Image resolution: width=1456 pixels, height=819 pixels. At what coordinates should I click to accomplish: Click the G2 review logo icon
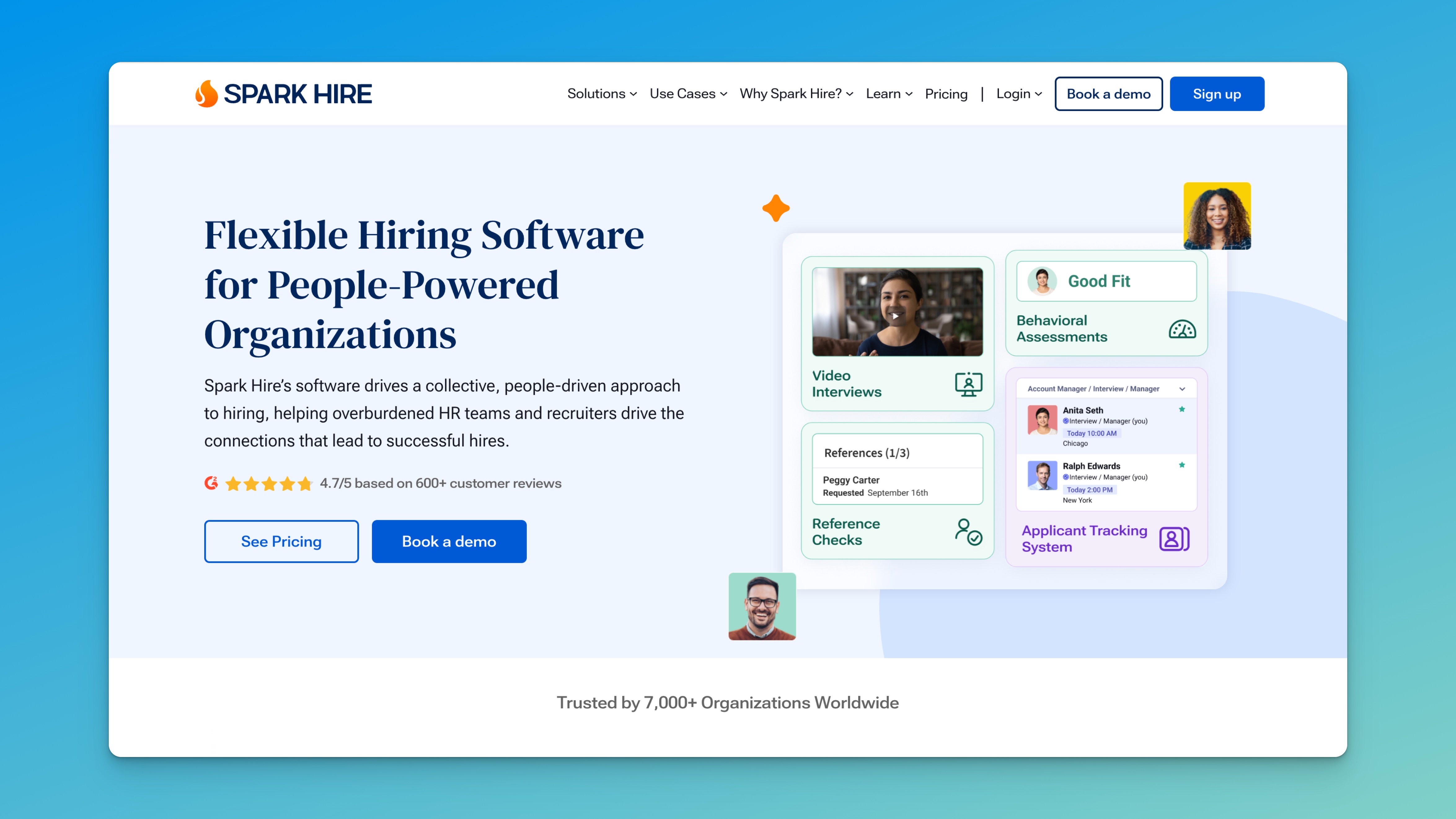(211, 483)
